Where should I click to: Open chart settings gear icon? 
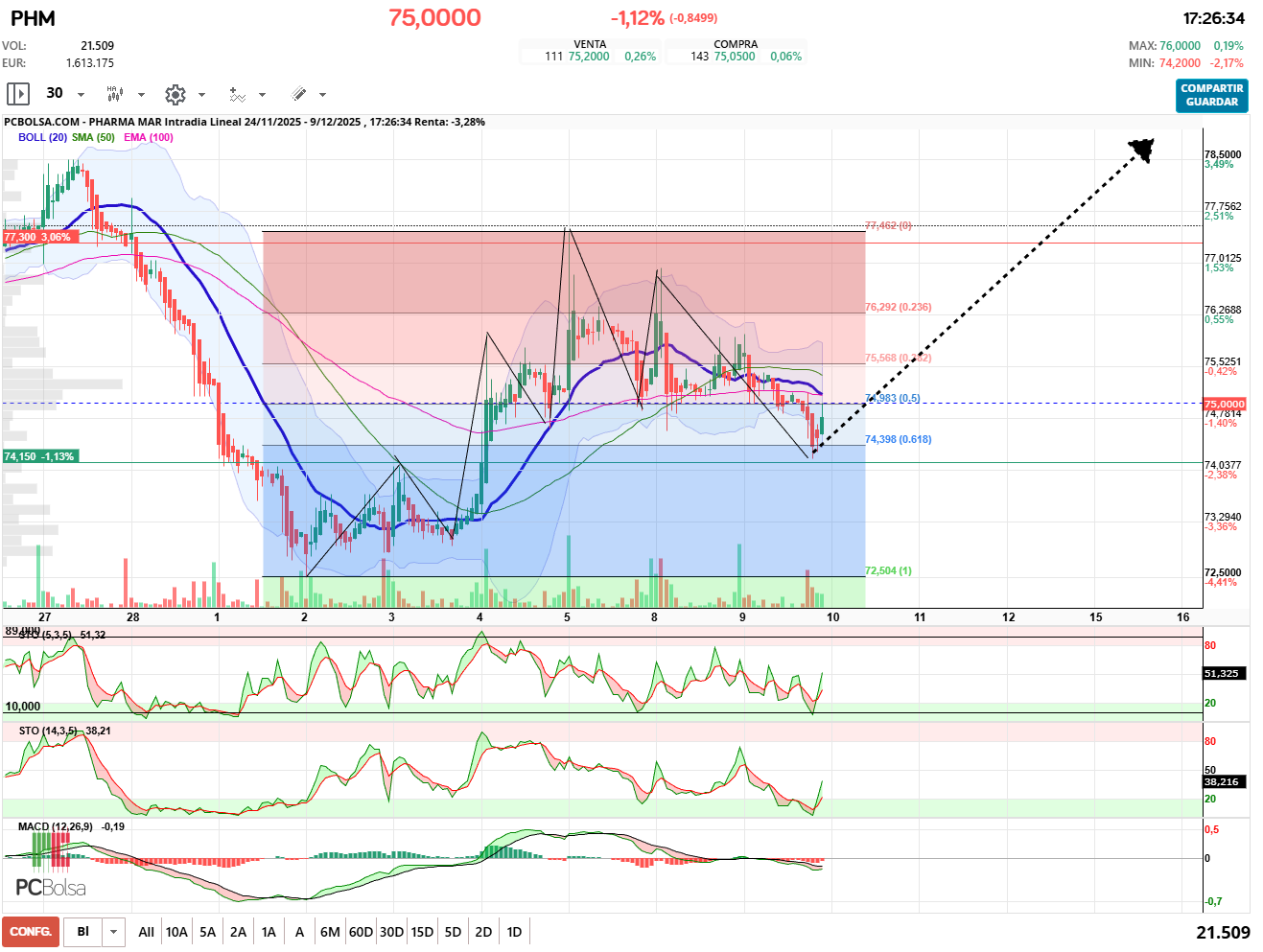point(175,94)
